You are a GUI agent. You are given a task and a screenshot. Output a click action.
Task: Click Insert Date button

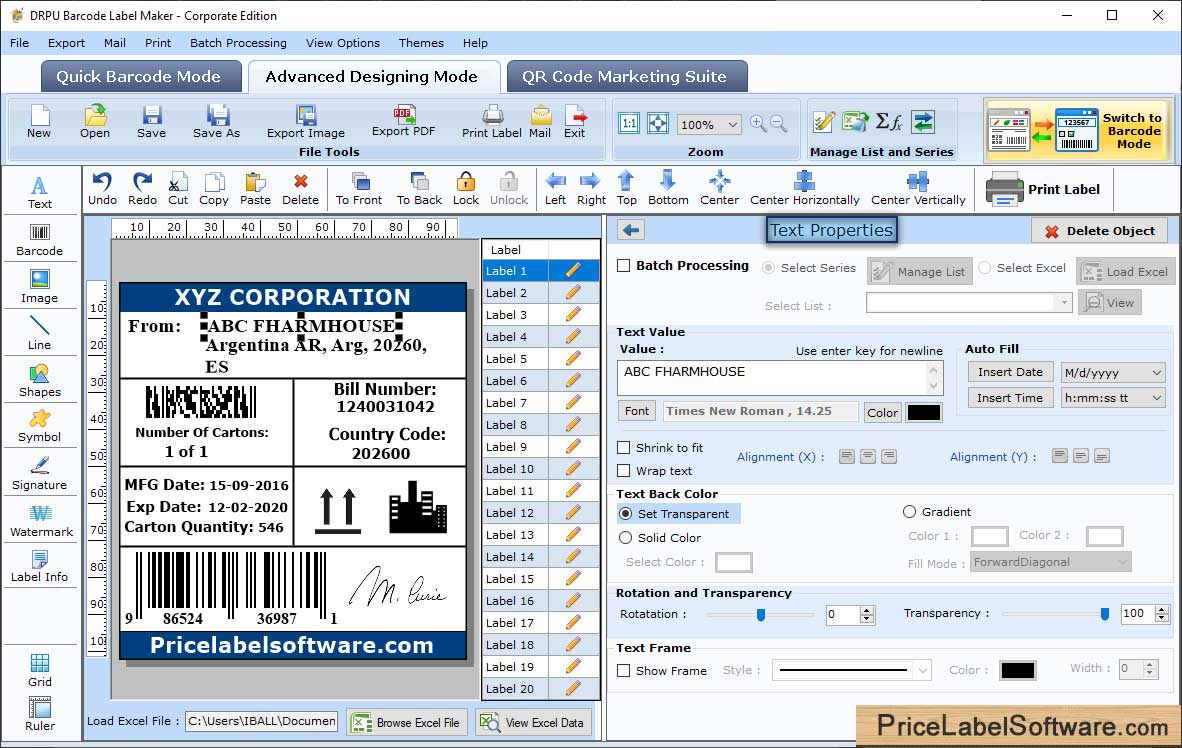click(1010, 372)
